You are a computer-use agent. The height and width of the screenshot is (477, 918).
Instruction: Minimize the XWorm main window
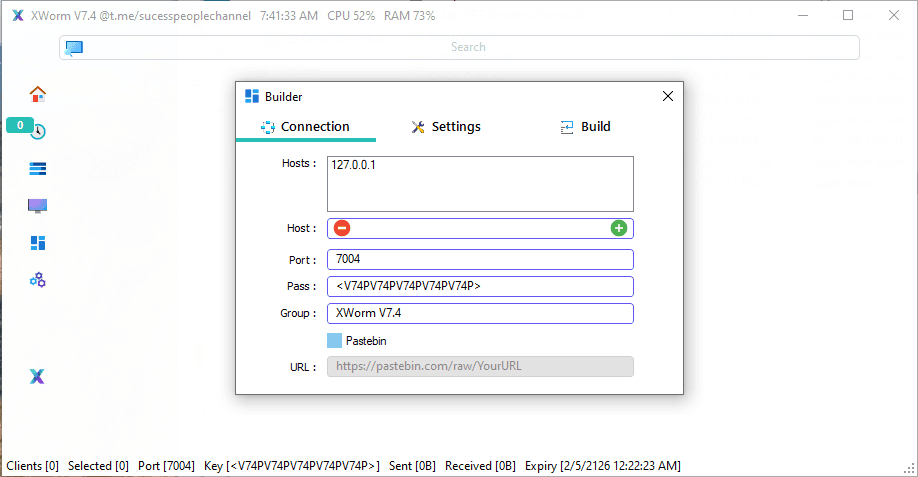coord(803,16)
